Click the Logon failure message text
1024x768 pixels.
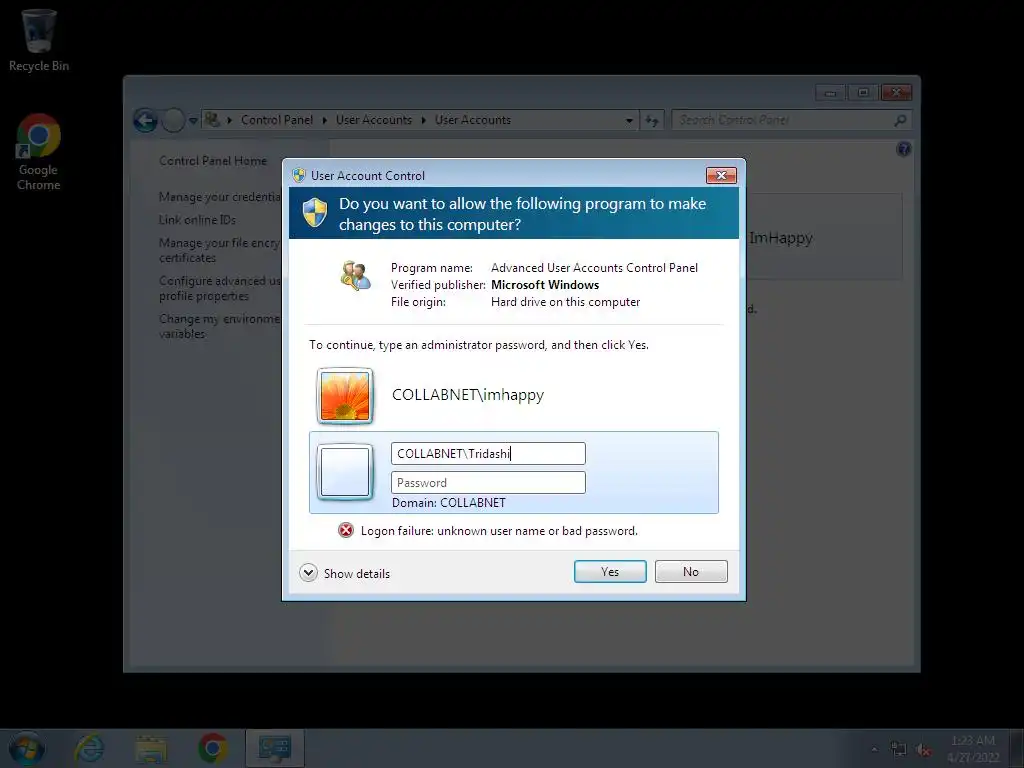[x=499, y=531]
